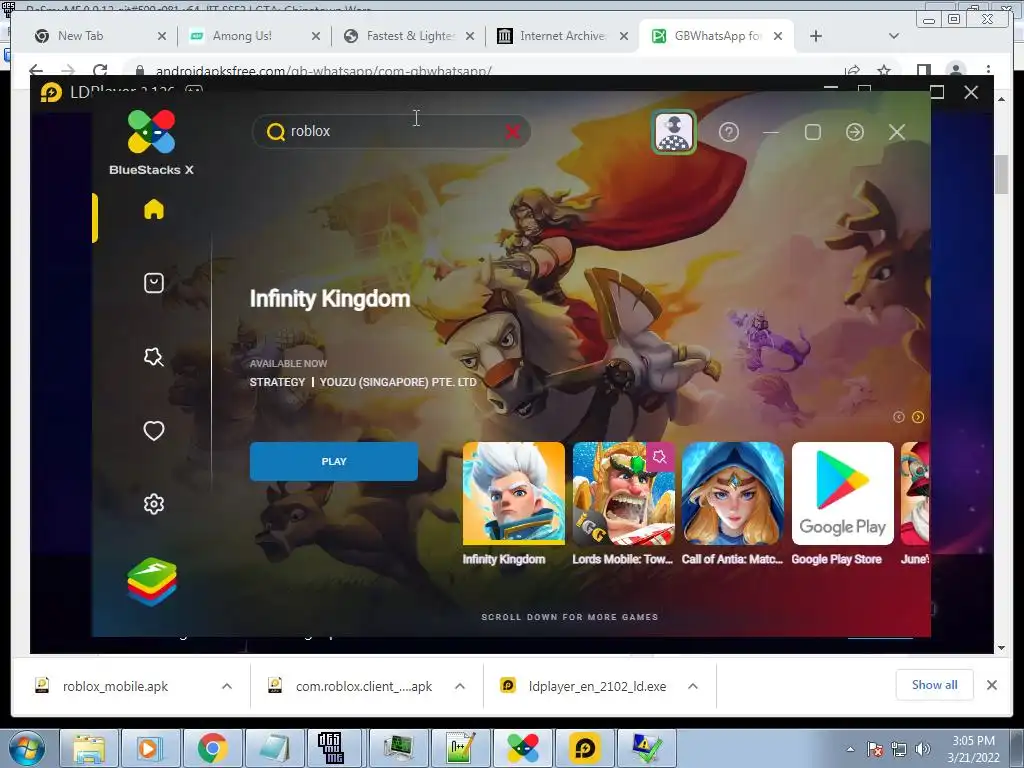The height and width of the screenshot is (768, 1024).
Task: Select the Infinity Kingdom game thumbnail
Action: click(x=514, y=494)
